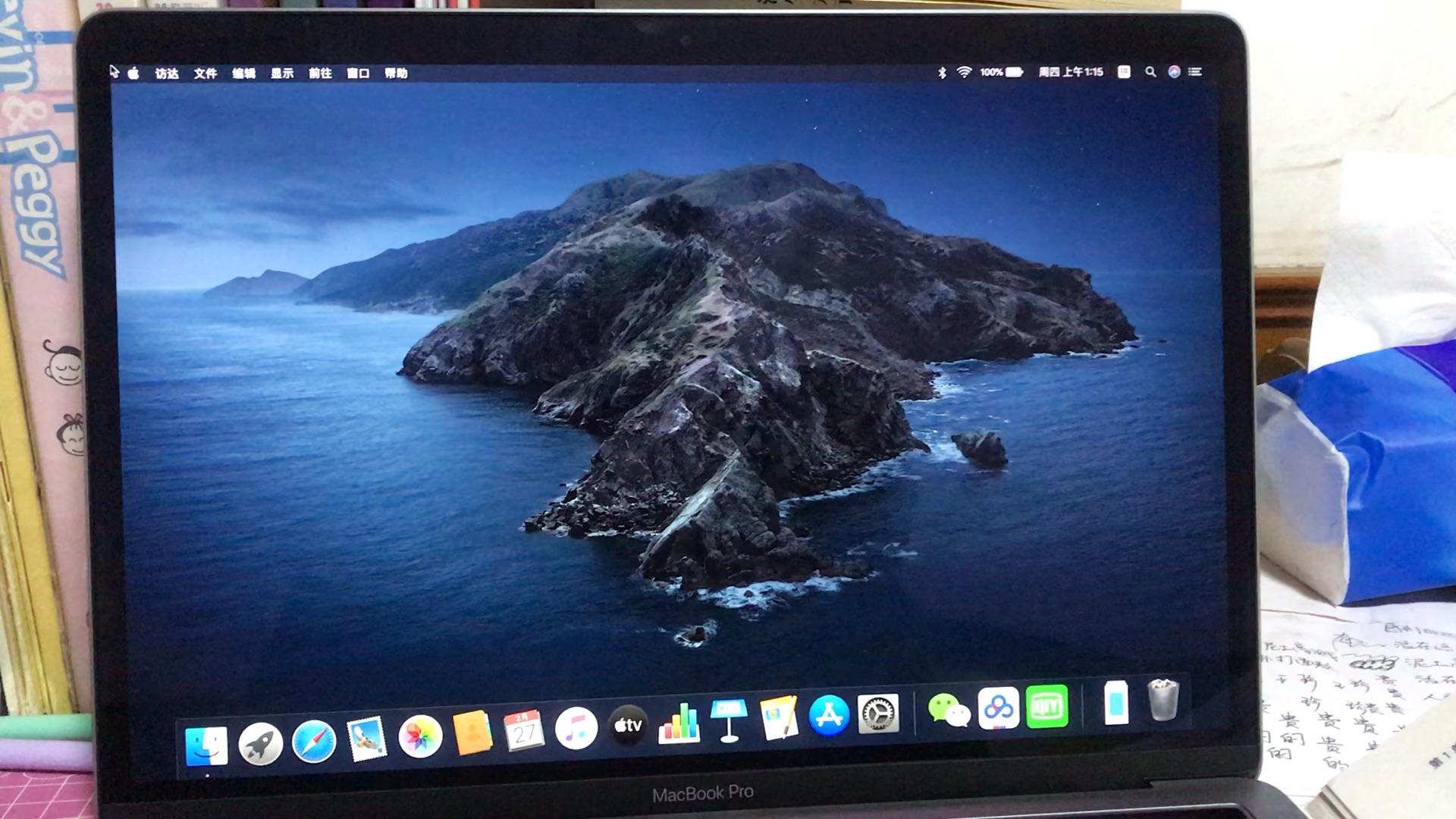Launch Safari from the Dock
1456x819 pixels.
point(314,741)
